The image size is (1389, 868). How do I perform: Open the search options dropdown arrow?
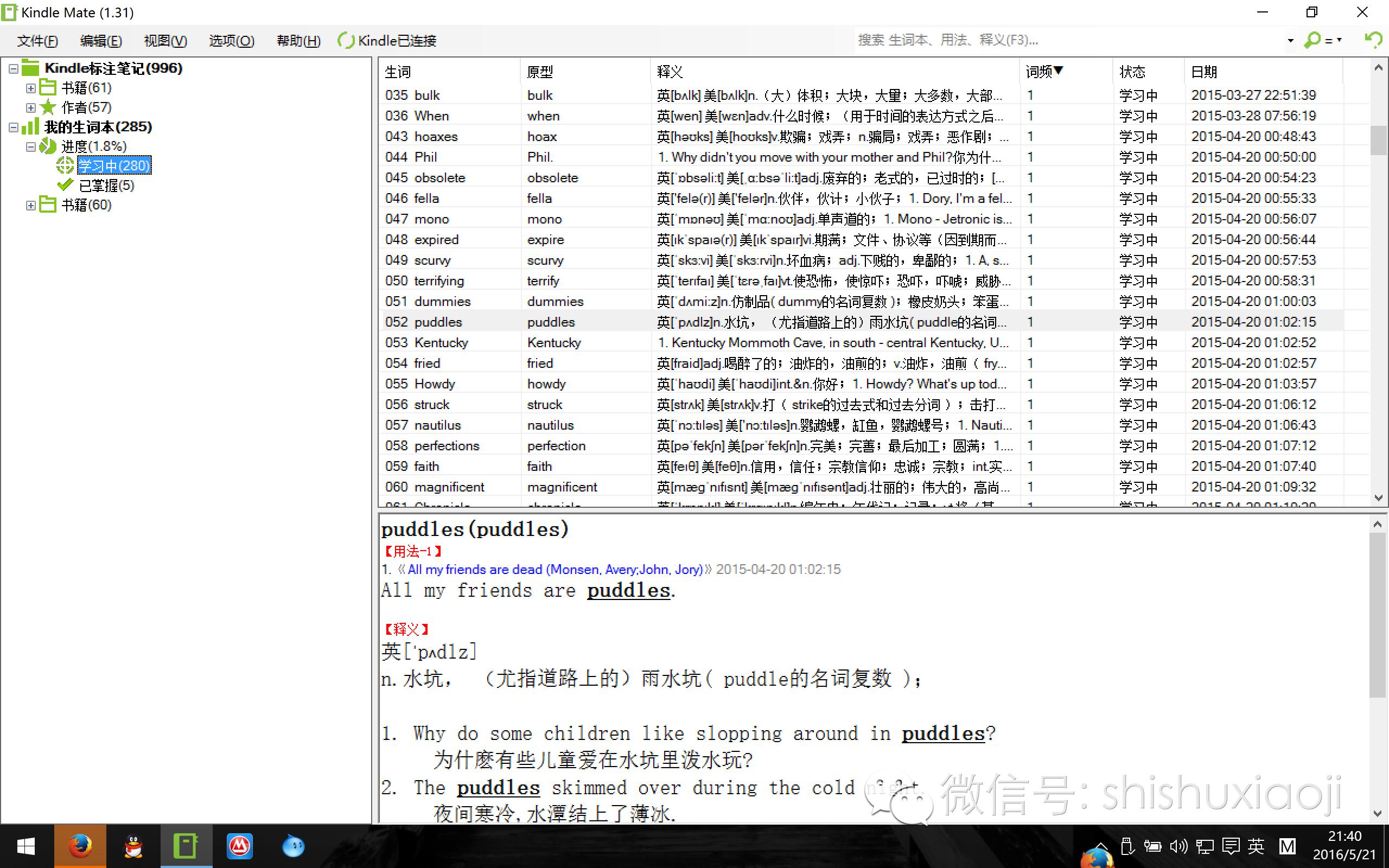[x=1291, y=40]
